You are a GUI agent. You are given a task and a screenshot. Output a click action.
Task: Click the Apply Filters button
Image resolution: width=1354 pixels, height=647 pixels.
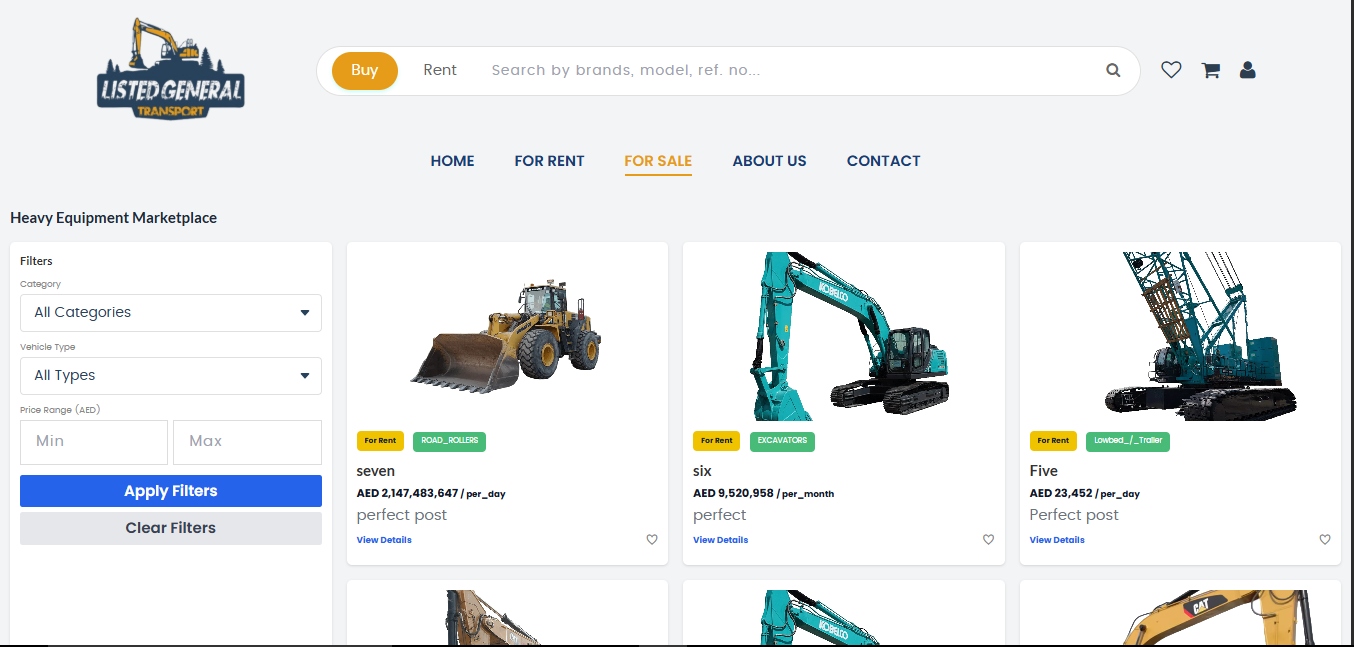coord(171,491)
